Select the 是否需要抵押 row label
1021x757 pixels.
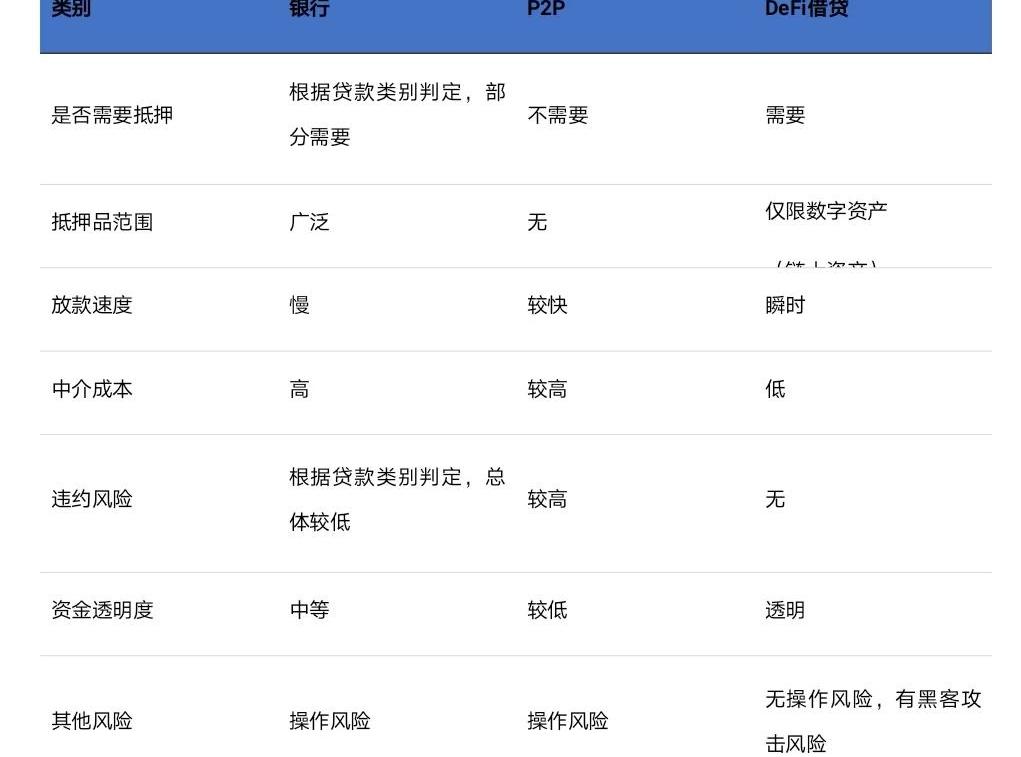click(x=112, y=115)
